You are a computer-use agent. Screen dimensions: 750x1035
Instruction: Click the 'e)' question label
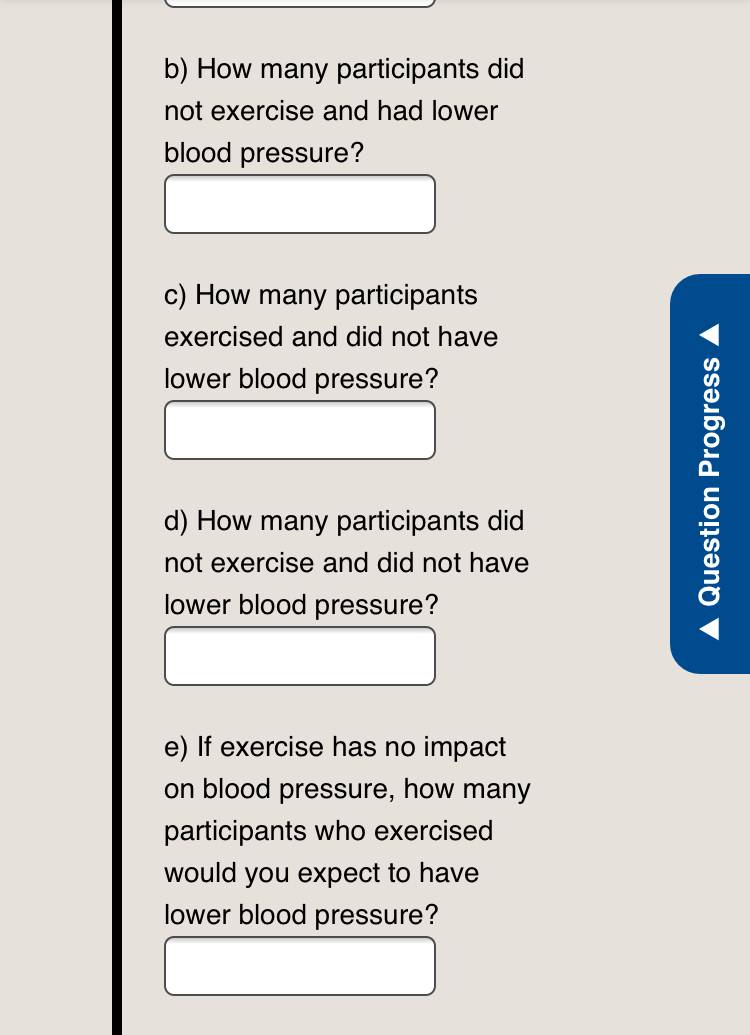point(176,747)
